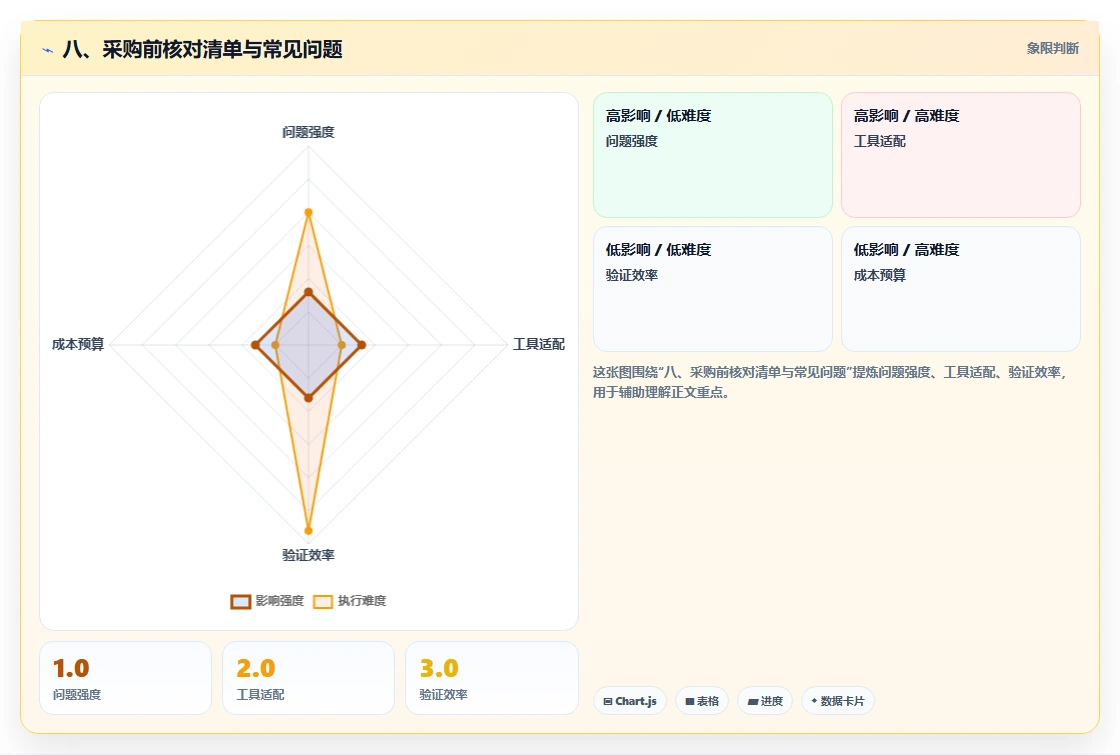The width and height of the screenshot is (1120, 755).
Task: Select the 数据卡片 tag chip
Action: coord(838,701)
